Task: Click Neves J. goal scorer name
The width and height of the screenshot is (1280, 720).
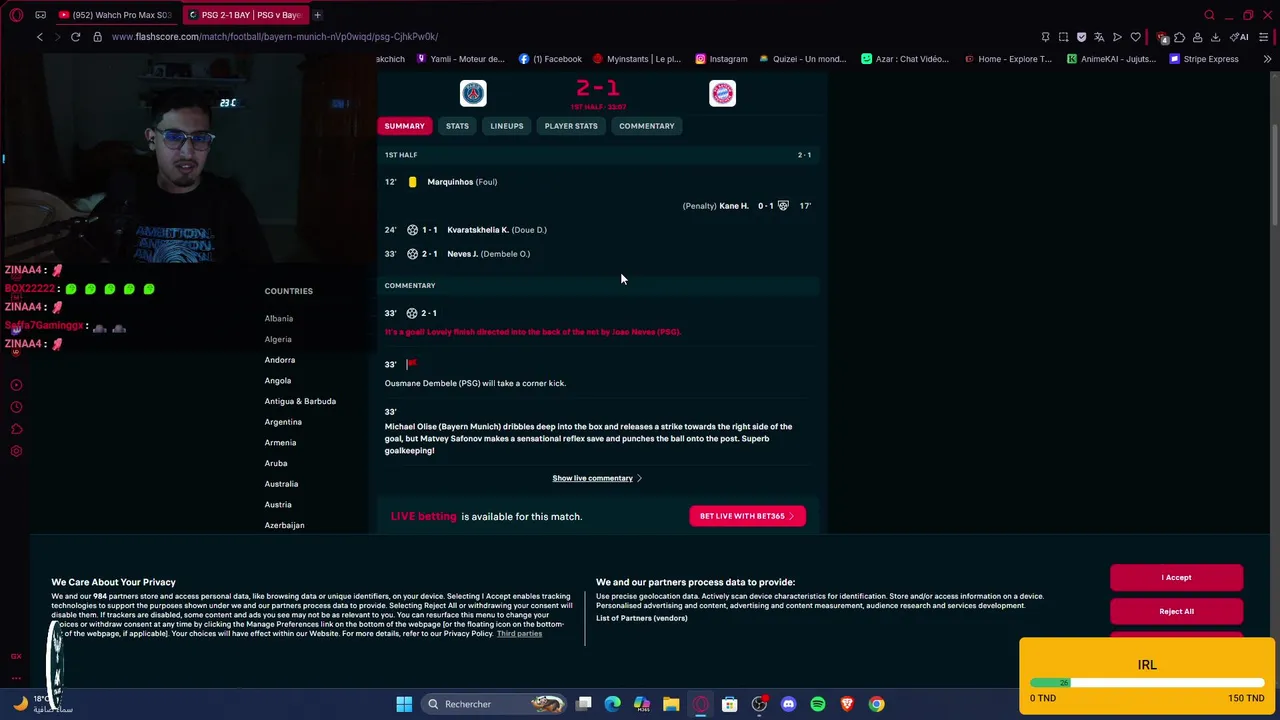Action: [x=462, y=254]
